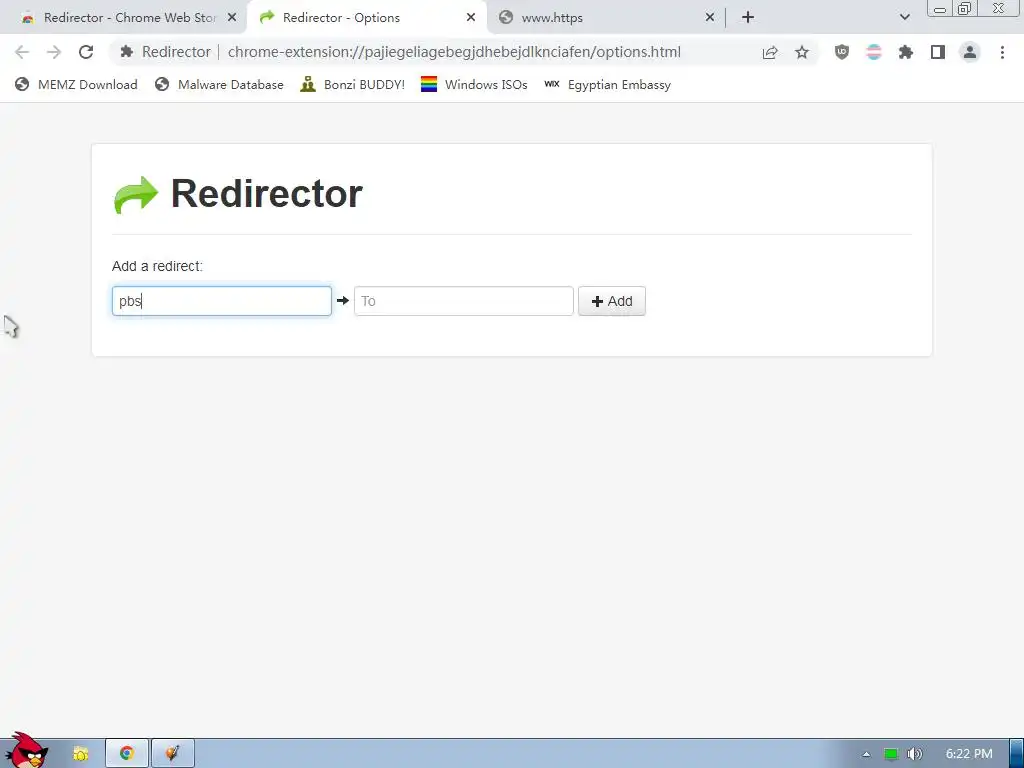Click the browser forward arrow
The width and height of the screenshot is (1024, 768).
point(54,52)
